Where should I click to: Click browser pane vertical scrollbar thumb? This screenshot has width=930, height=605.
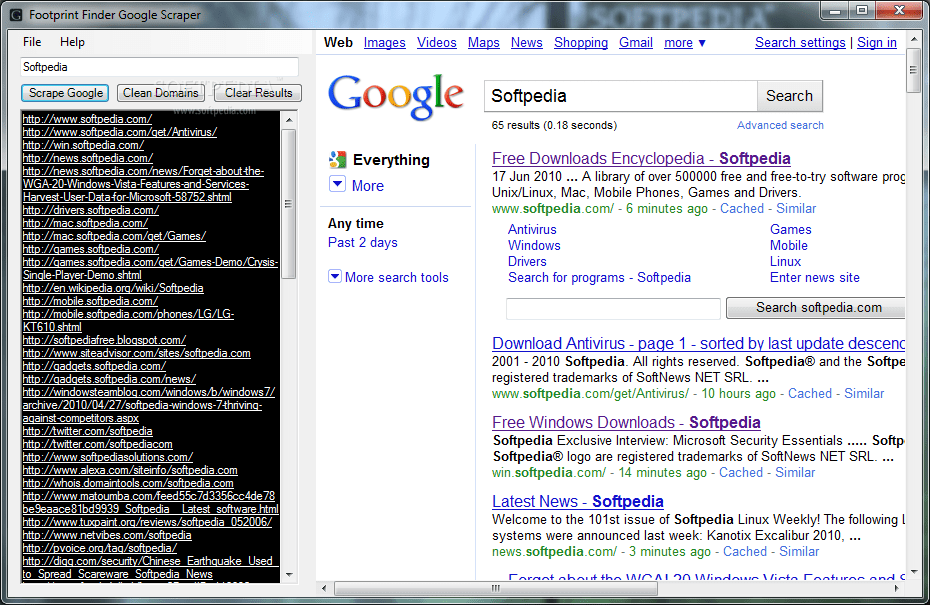pyautogui.click(x=913, y=70)
